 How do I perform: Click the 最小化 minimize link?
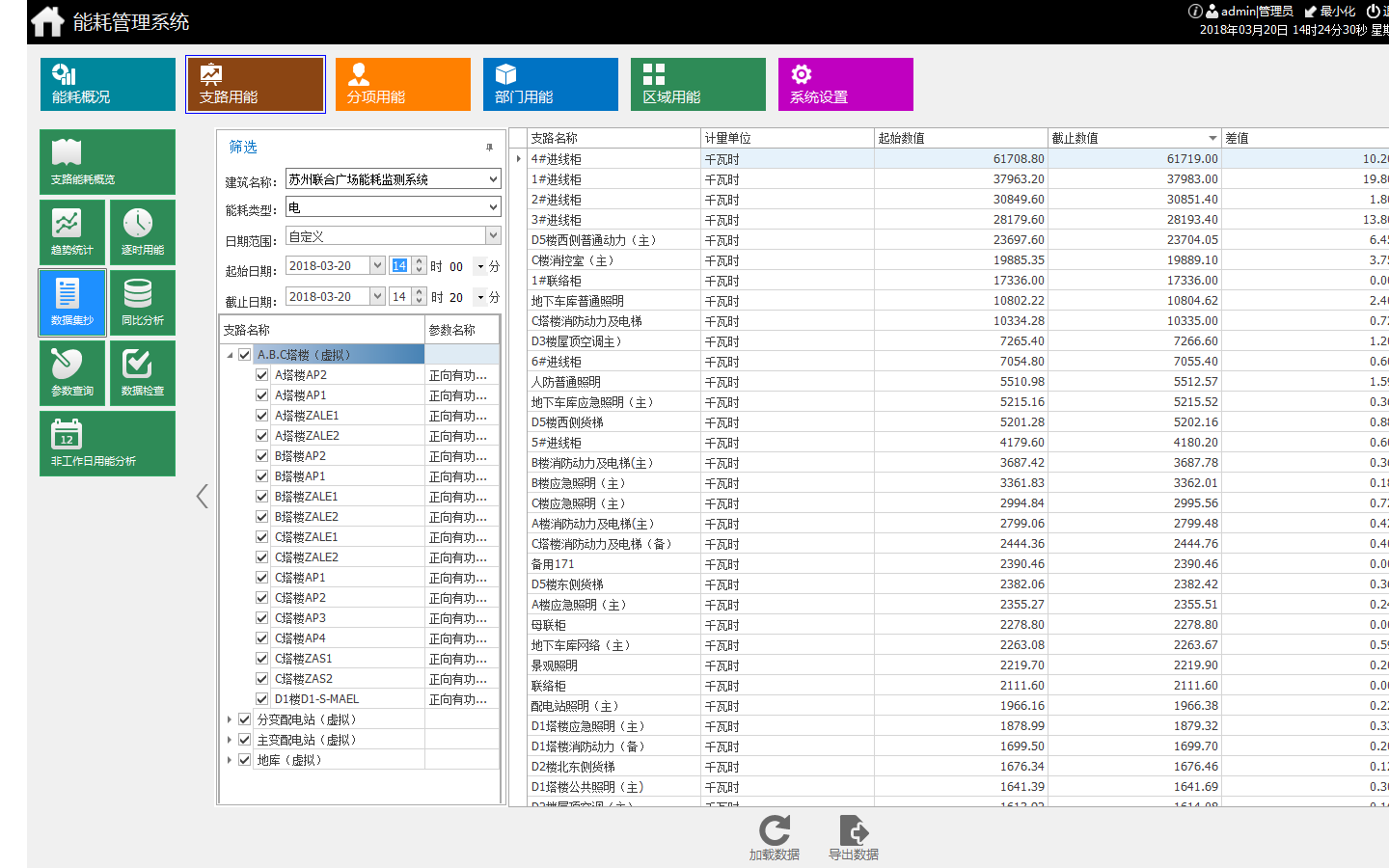[x=1330, y=12]
